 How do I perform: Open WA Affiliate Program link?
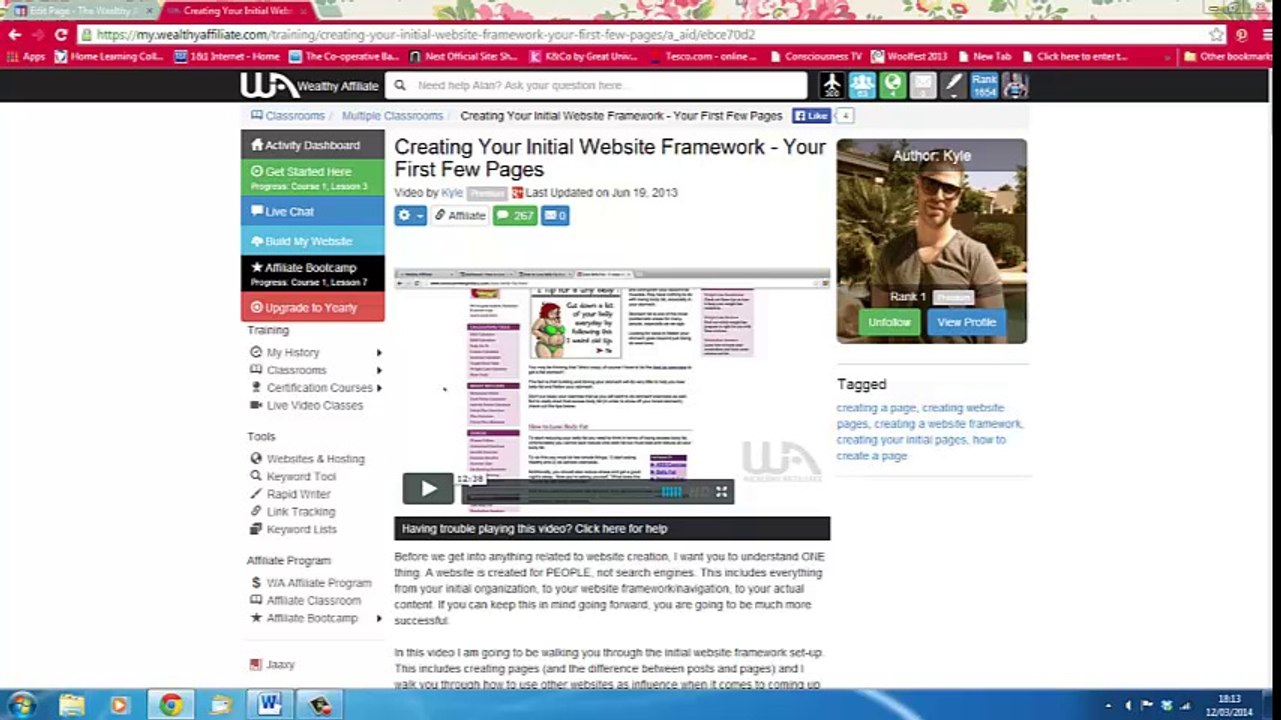pos(310,583)
